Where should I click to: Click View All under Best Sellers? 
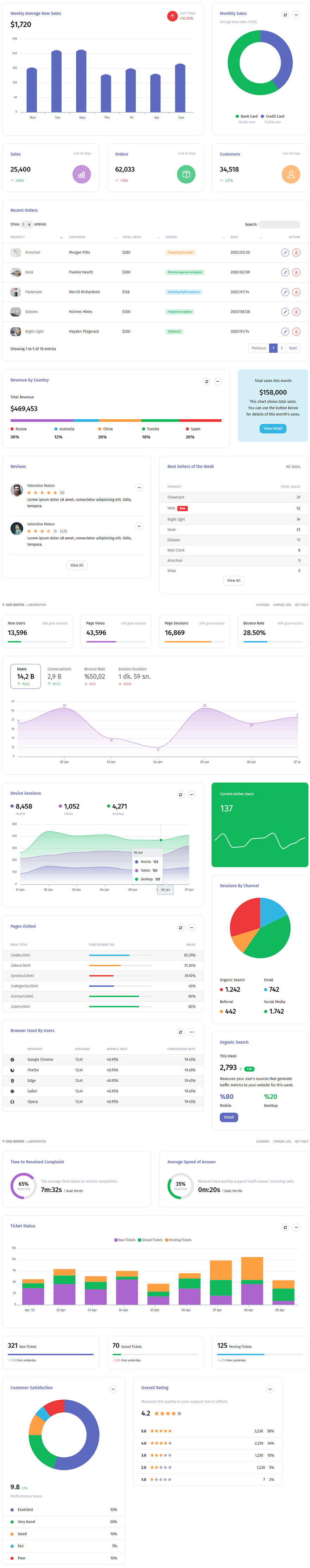234,581
